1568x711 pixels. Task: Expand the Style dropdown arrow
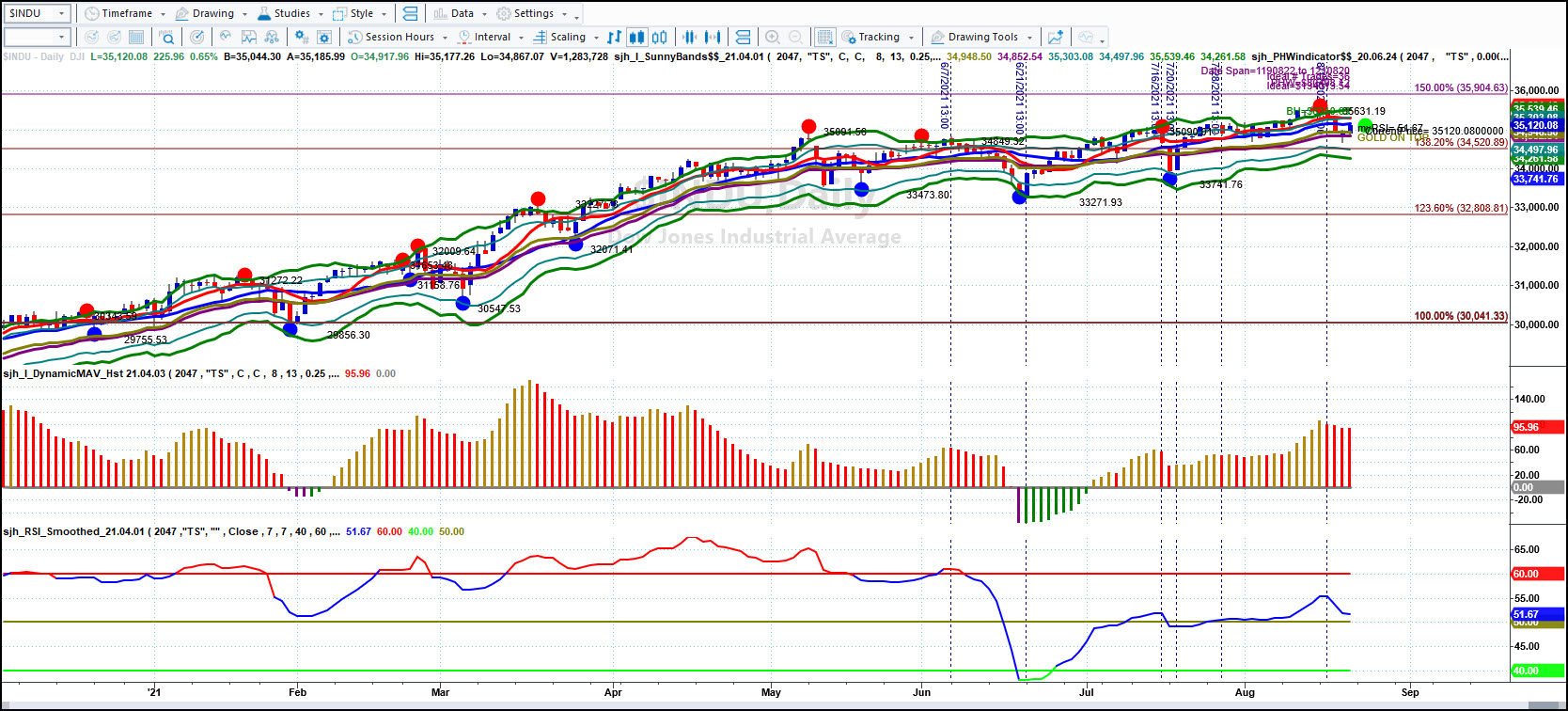pyautogui.click(x=384, y=14)
